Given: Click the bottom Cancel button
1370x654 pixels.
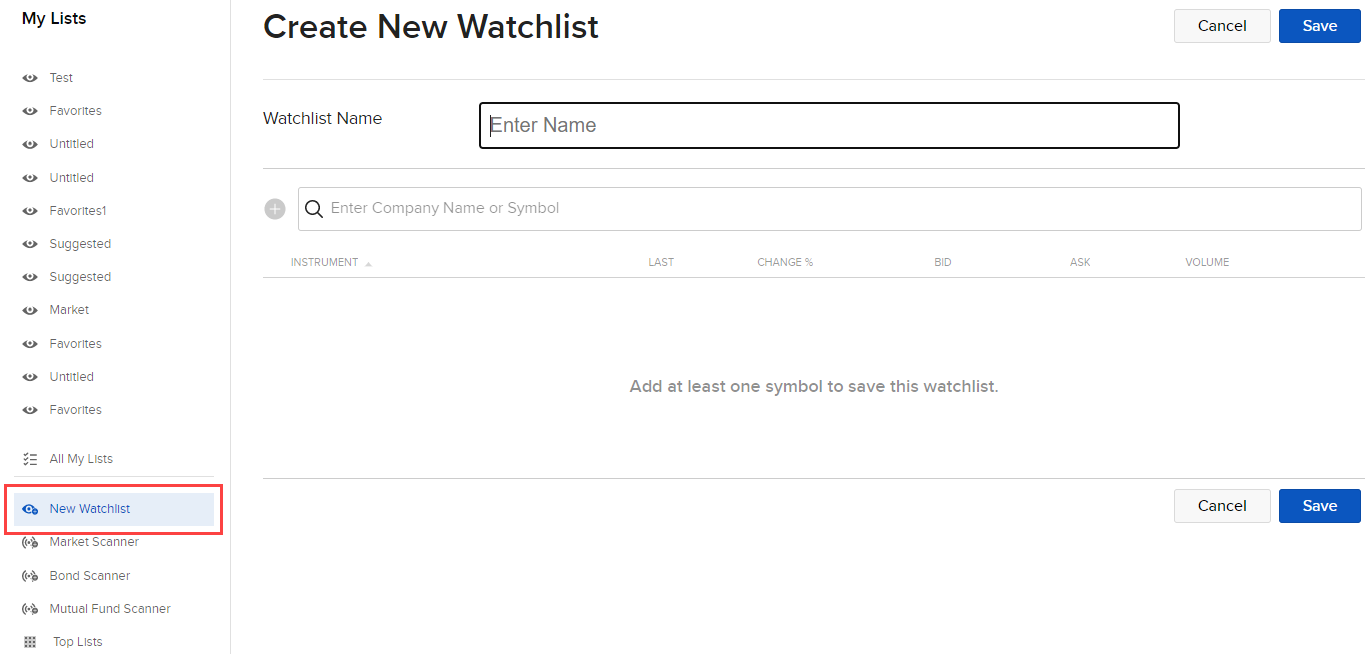Looking at the screenshot, I should click(1222, 506).
